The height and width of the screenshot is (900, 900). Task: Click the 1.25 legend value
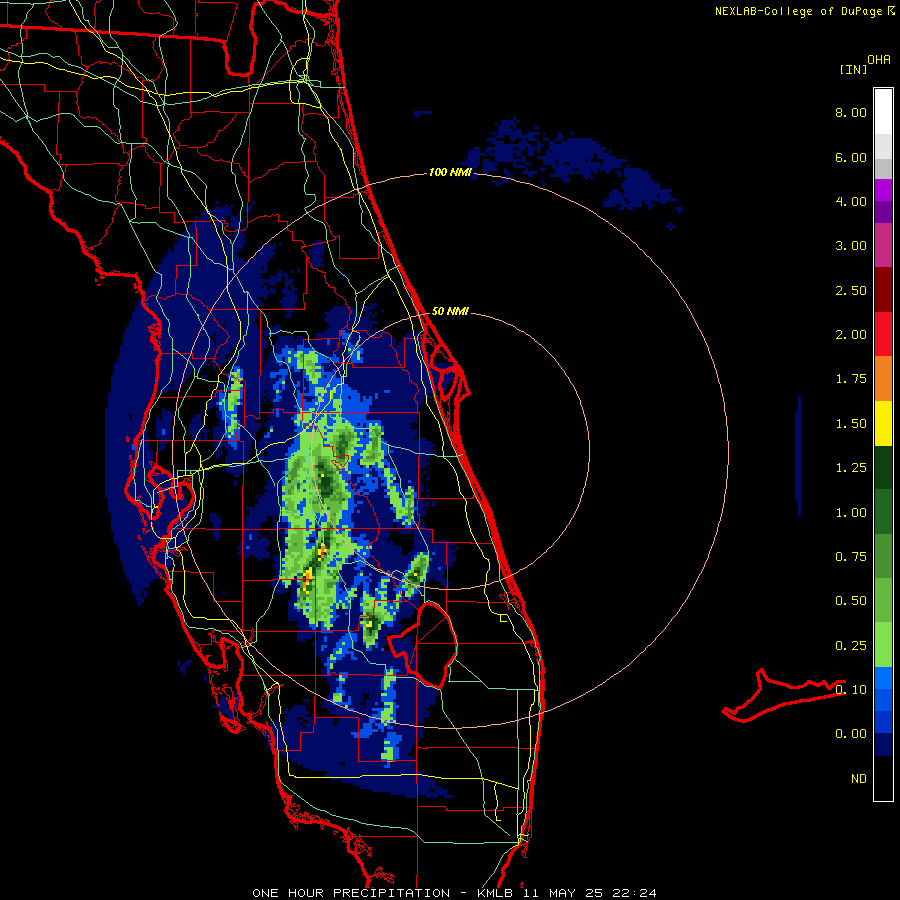(x=851, y=468)
